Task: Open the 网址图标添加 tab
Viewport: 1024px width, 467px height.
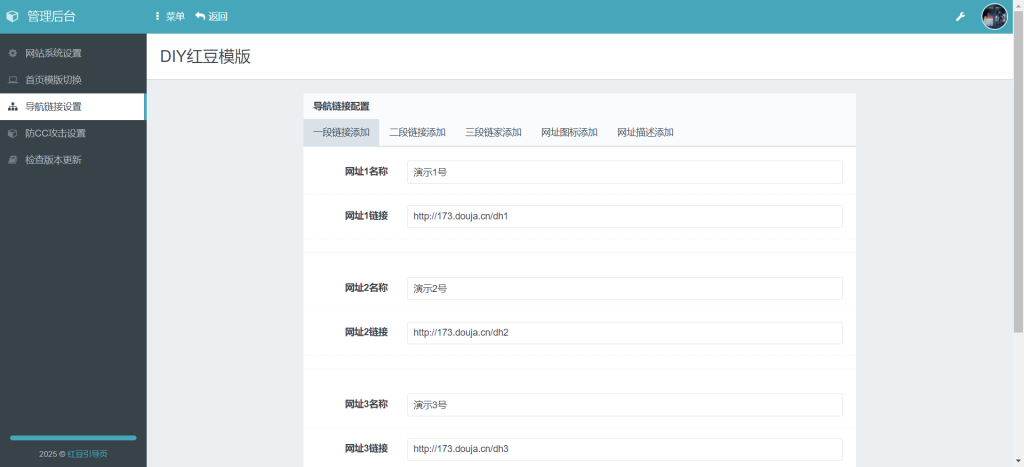Action: [x=569, y=132]
